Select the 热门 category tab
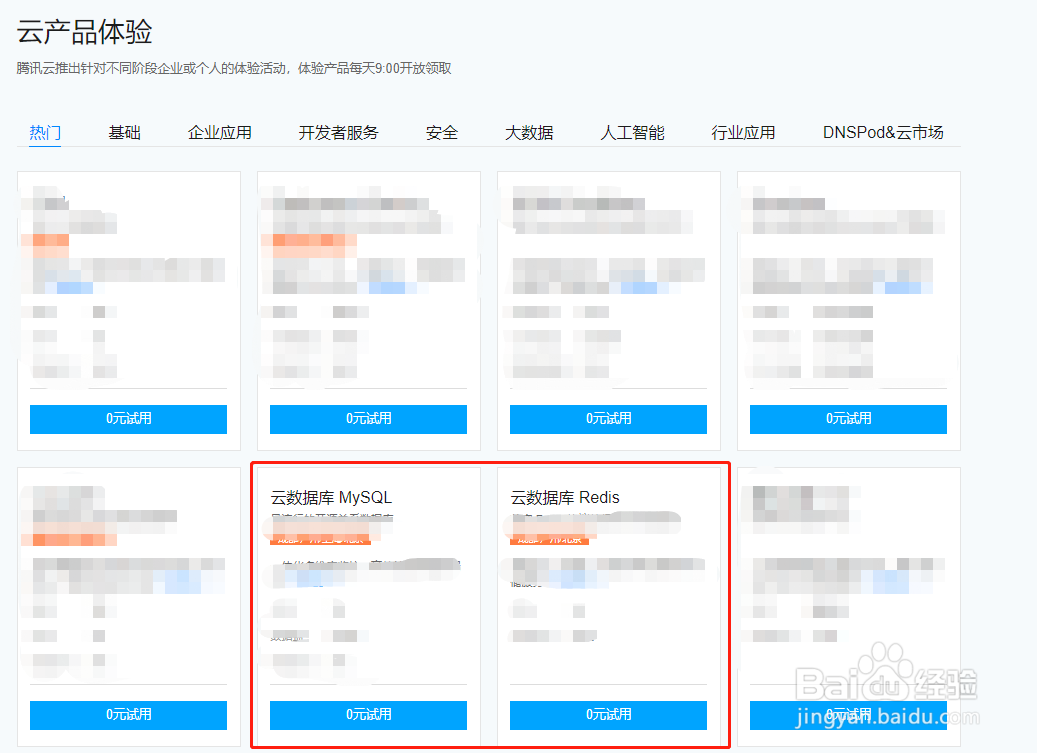The image size is (1037, 753). point(45,131)
